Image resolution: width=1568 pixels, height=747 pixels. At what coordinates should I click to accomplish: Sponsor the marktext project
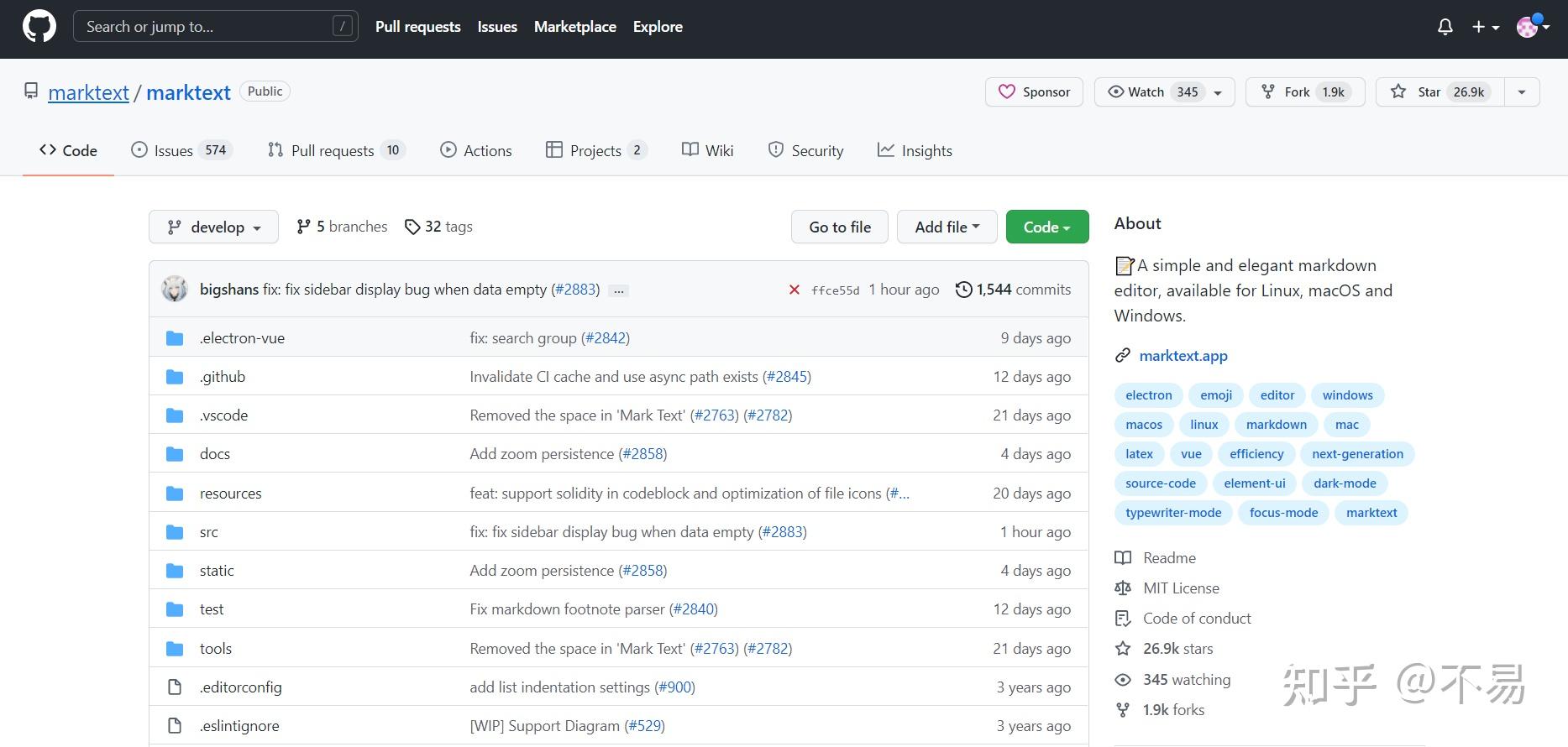click(x=1034, y=92)
